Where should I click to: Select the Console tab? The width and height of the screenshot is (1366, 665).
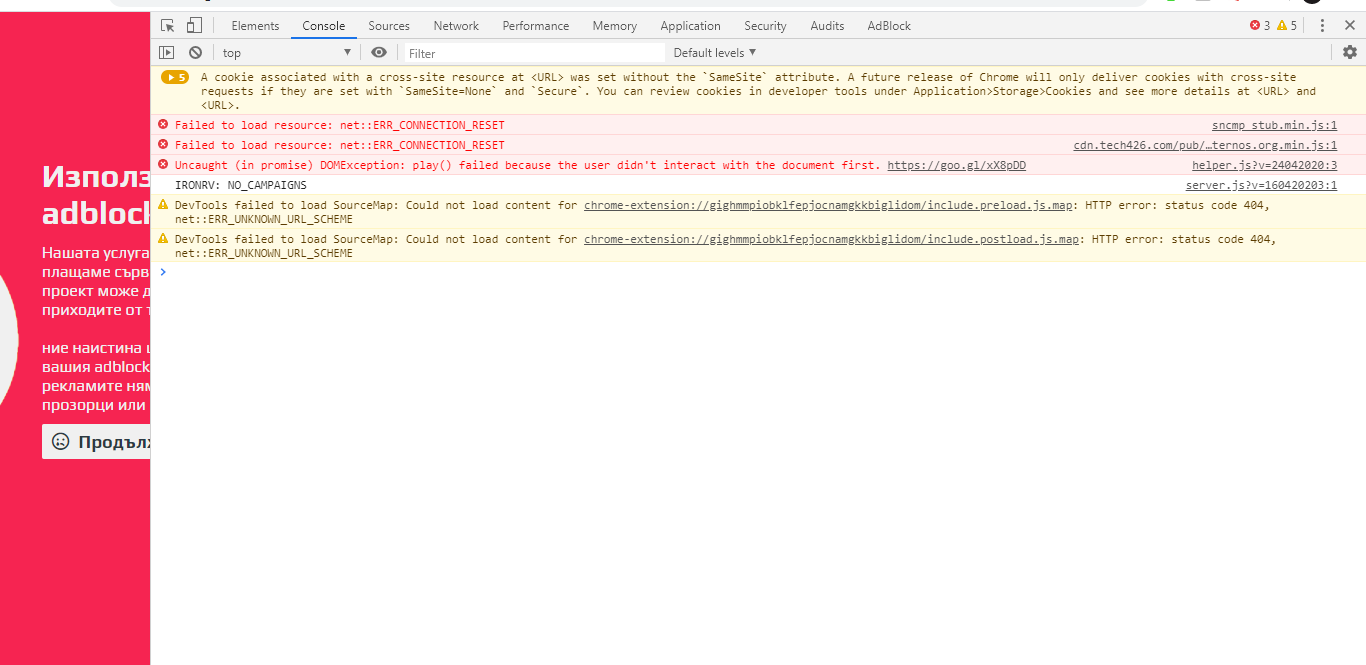click(324, 26)
